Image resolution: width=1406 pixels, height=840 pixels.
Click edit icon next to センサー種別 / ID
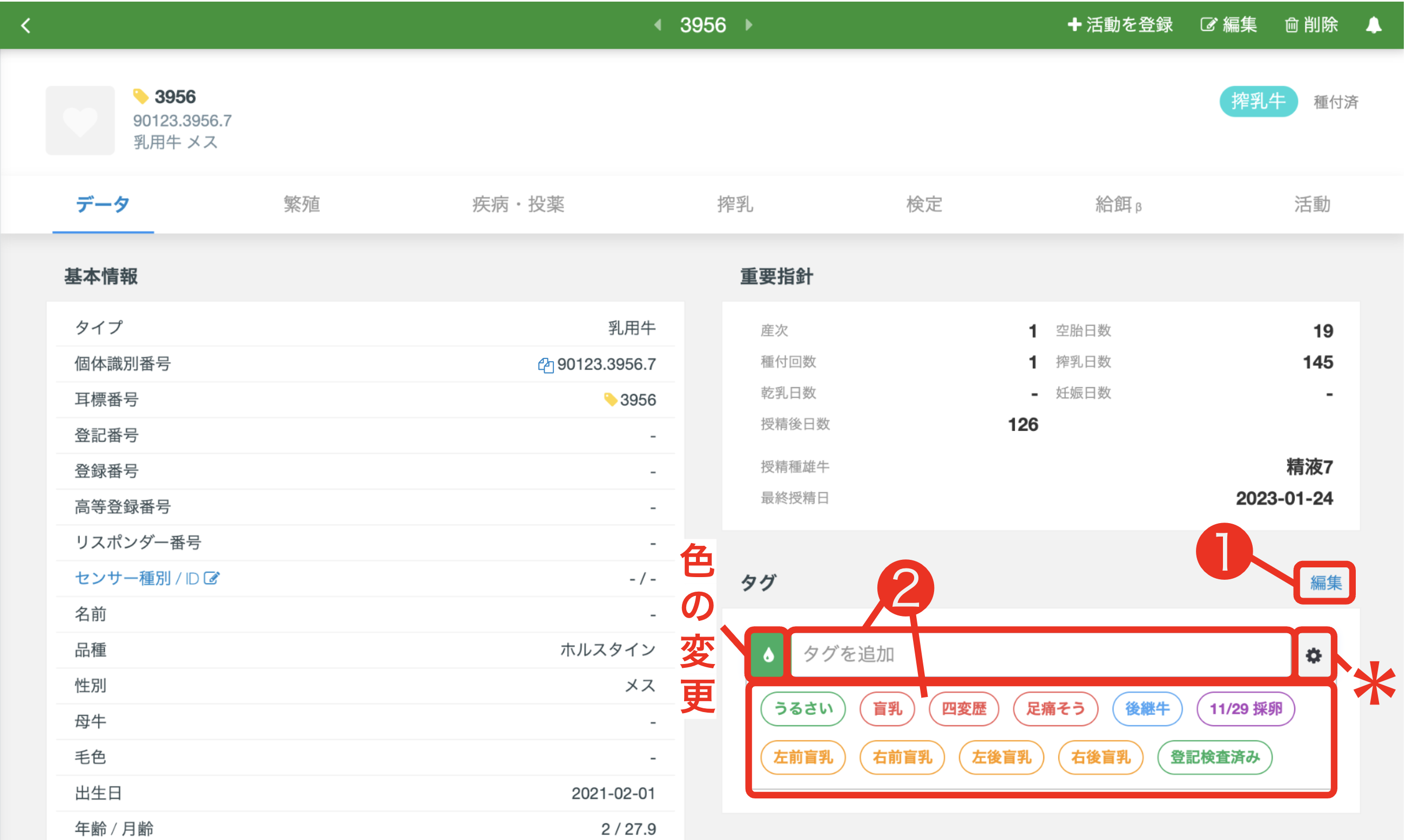[211, 579]
